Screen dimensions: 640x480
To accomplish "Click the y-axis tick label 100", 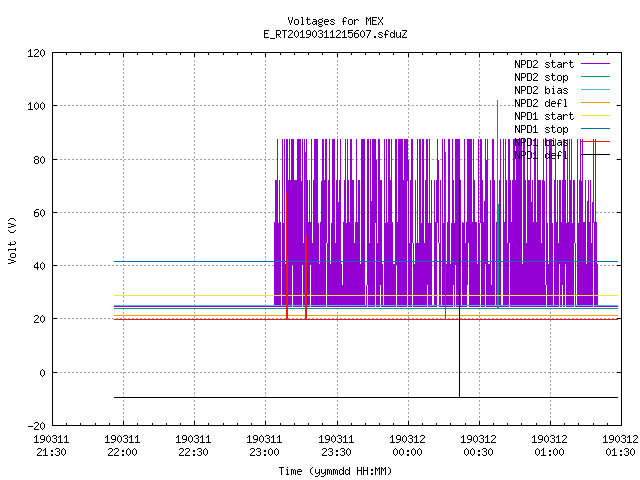I will coord(36,106).
